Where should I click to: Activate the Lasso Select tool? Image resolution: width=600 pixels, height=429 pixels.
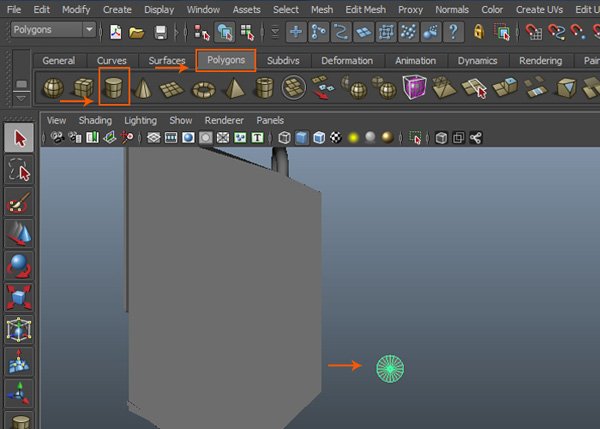[19, 170]
